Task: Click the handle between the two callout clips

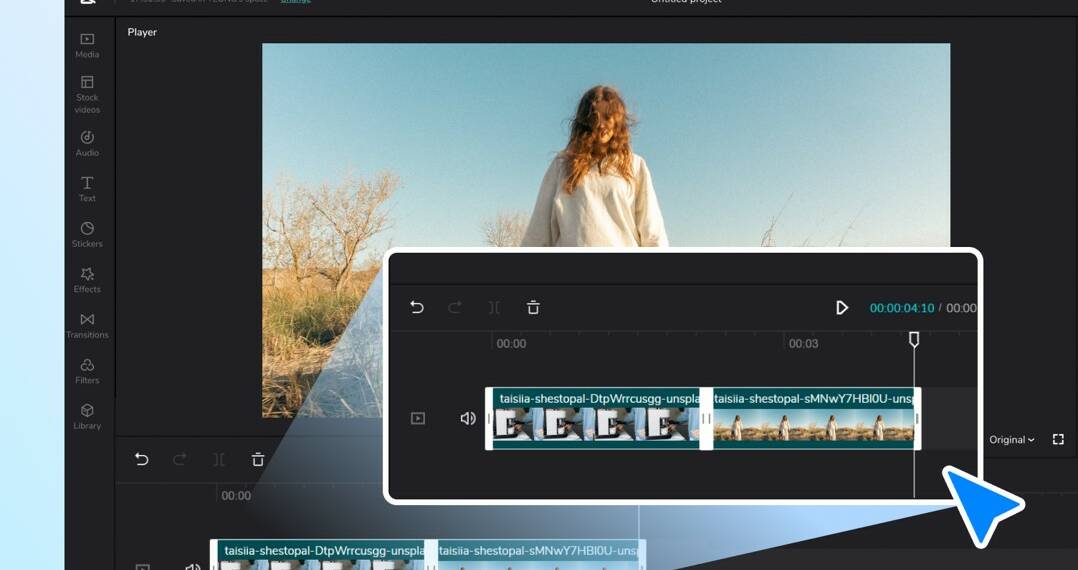Action: pyautogui.click(x=706, y=419)
